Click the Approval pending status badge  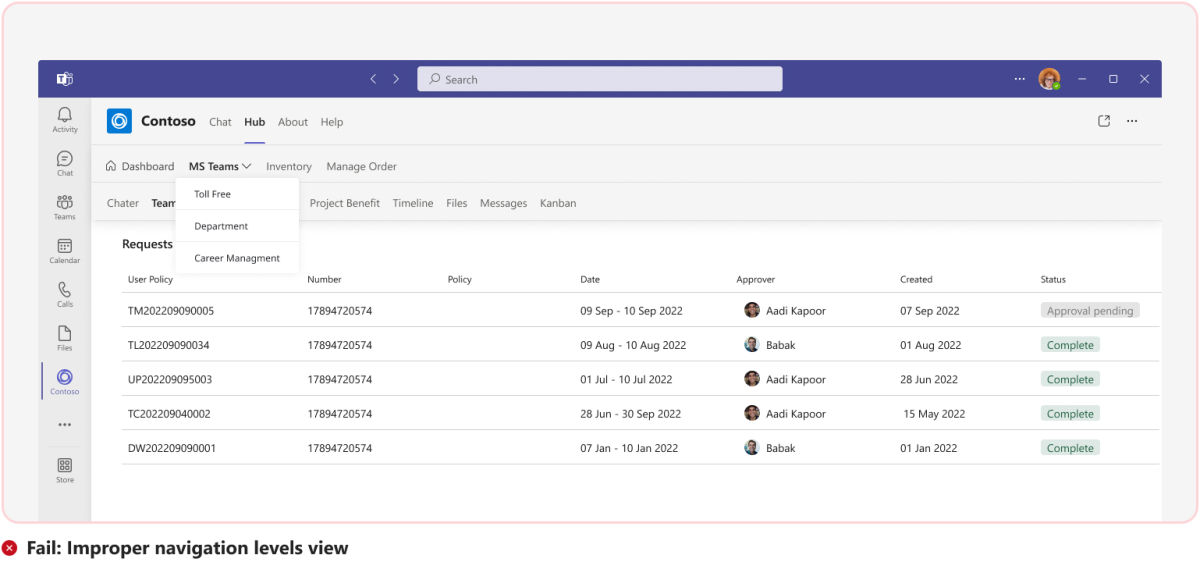coord(1090,311)
